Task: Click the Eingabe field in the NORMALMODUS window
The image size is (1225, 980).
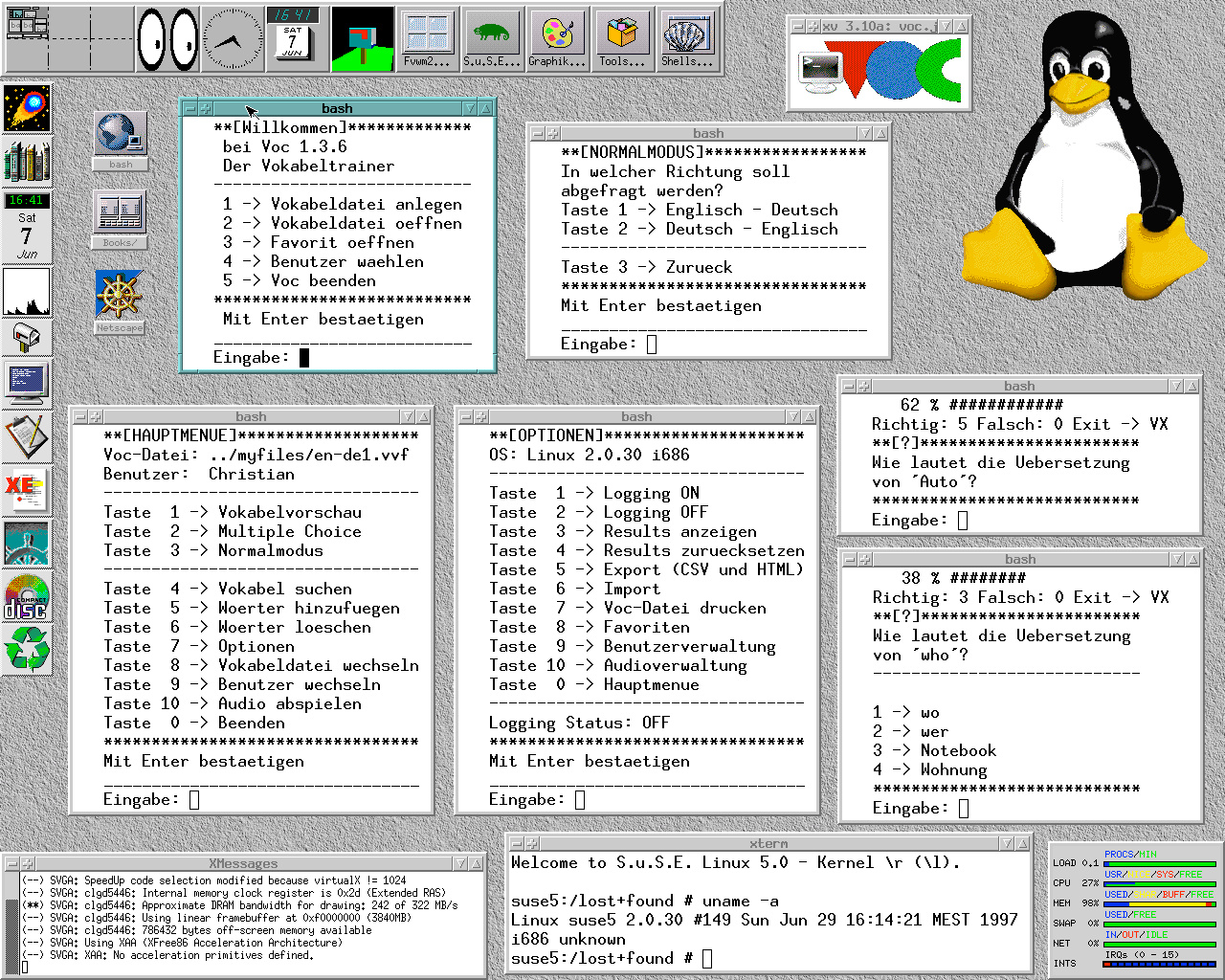Action: pyautogui.click(x=652, y=345)
